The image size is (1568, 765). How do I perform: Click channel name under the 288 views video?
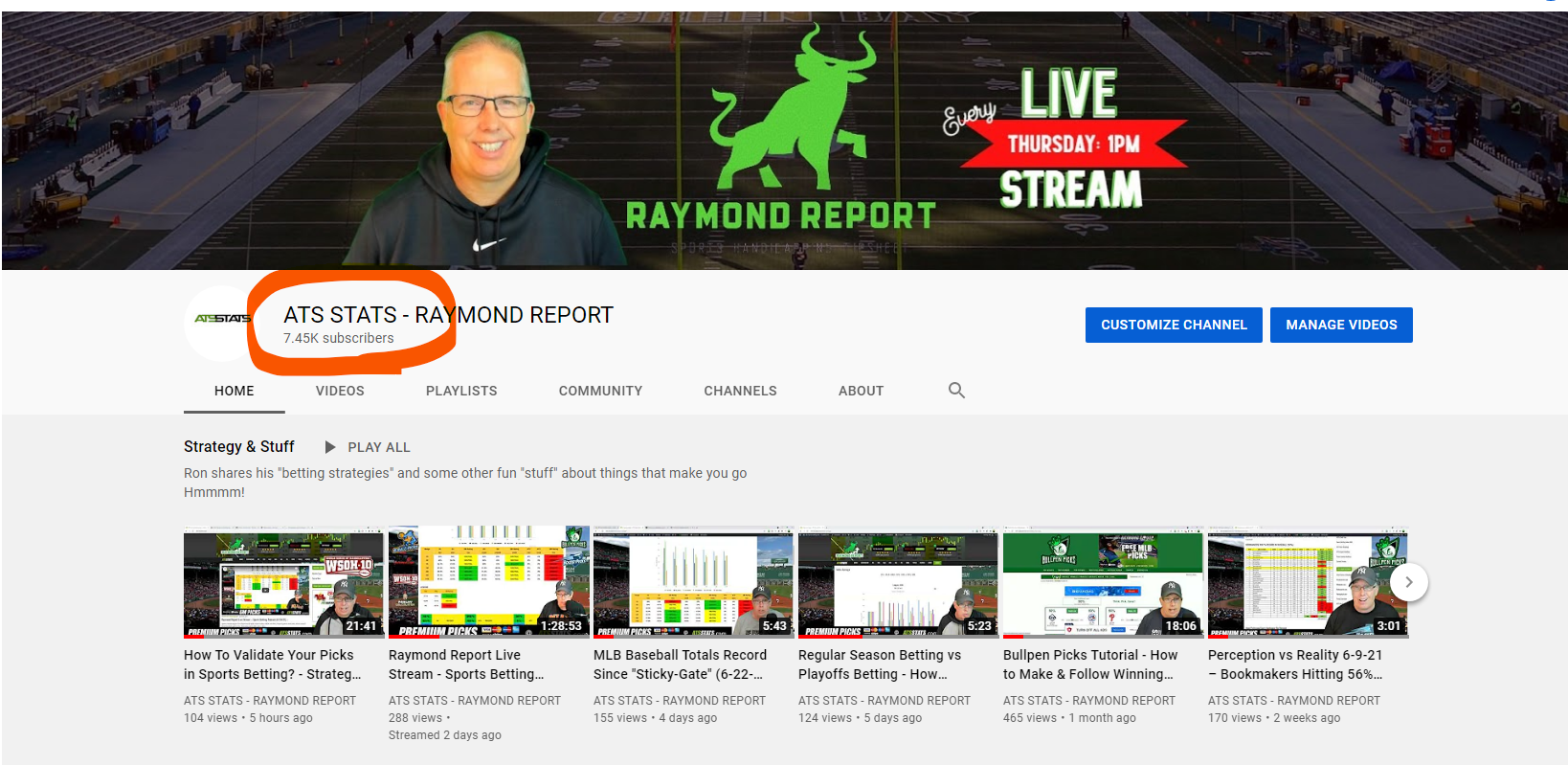tap(475, 701)
